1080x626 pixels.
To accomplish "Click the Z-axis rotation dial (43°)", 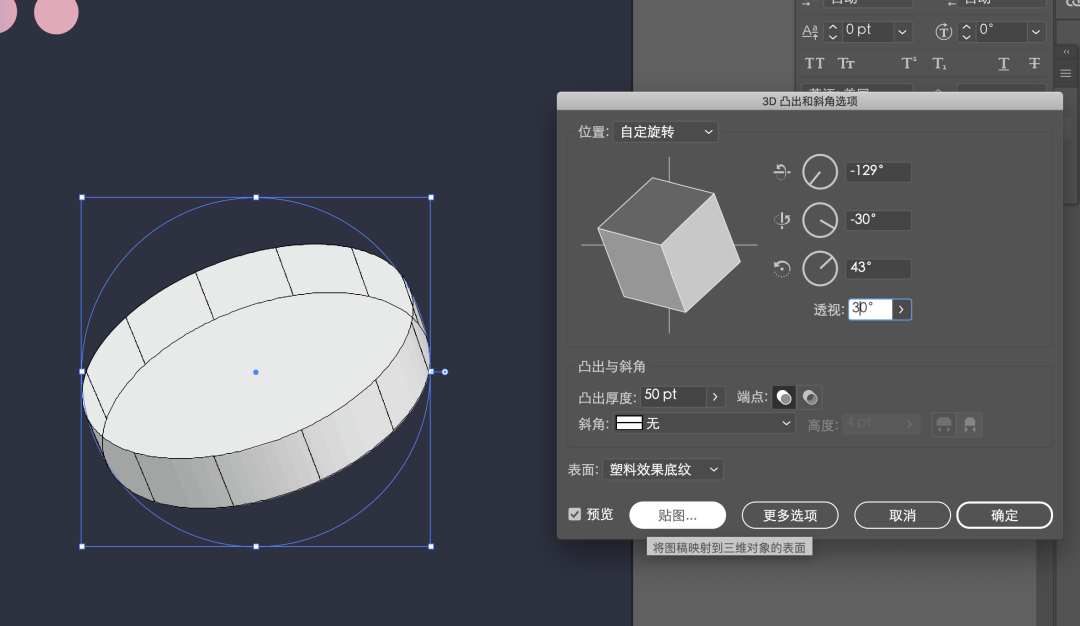I will click(820, 268).
